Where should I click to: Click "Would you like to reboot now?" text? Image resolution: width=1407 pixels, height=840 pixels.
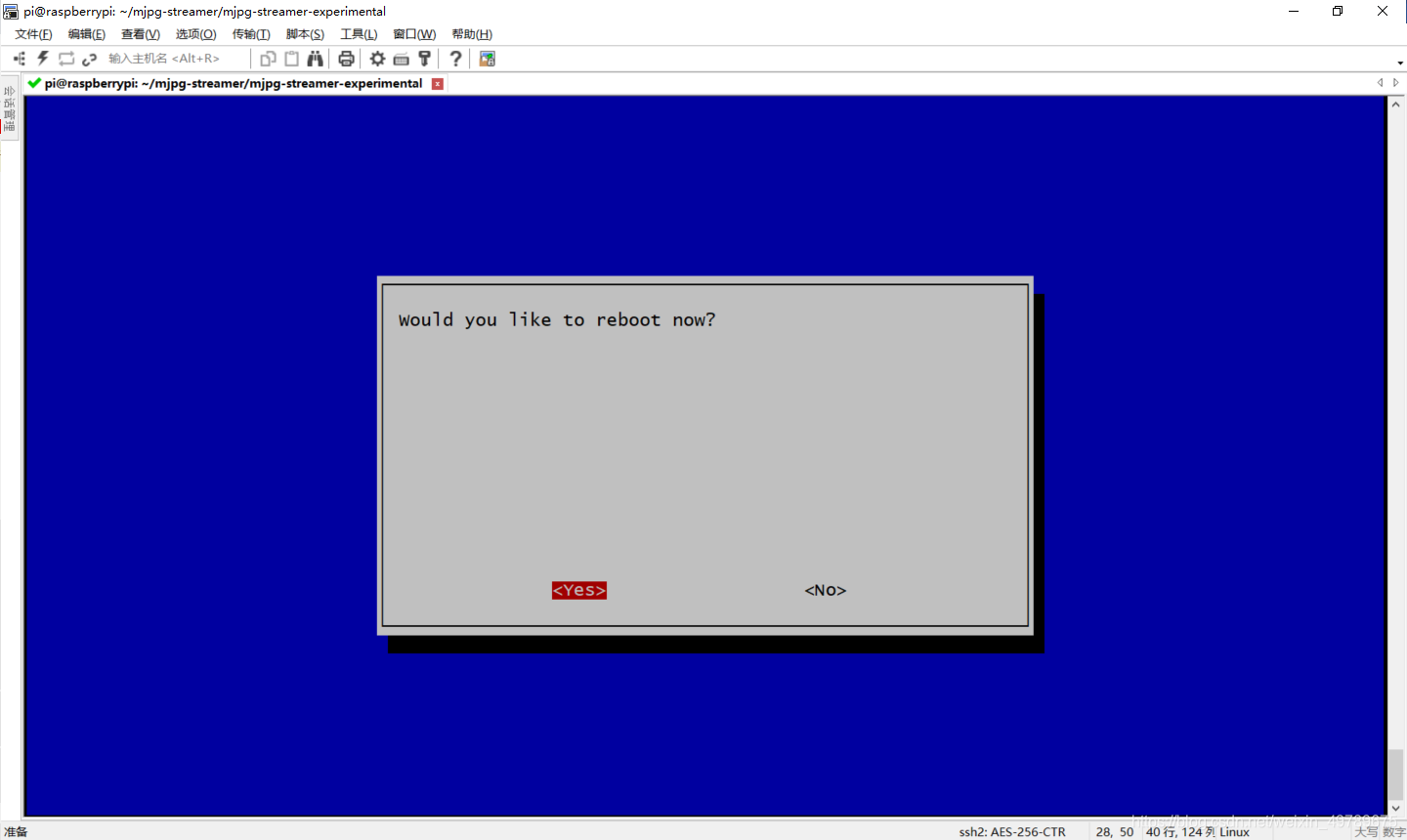pos(557,320)
